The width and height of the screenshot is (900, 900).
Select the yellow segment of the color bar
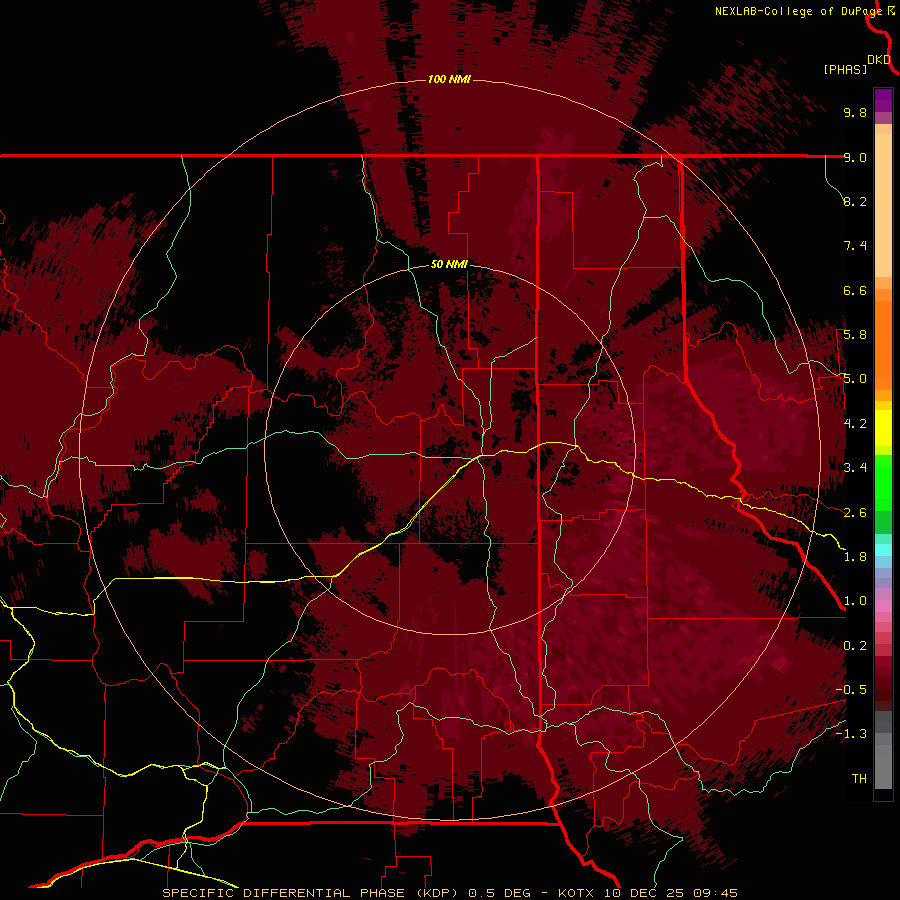click(x=883, y=428)
